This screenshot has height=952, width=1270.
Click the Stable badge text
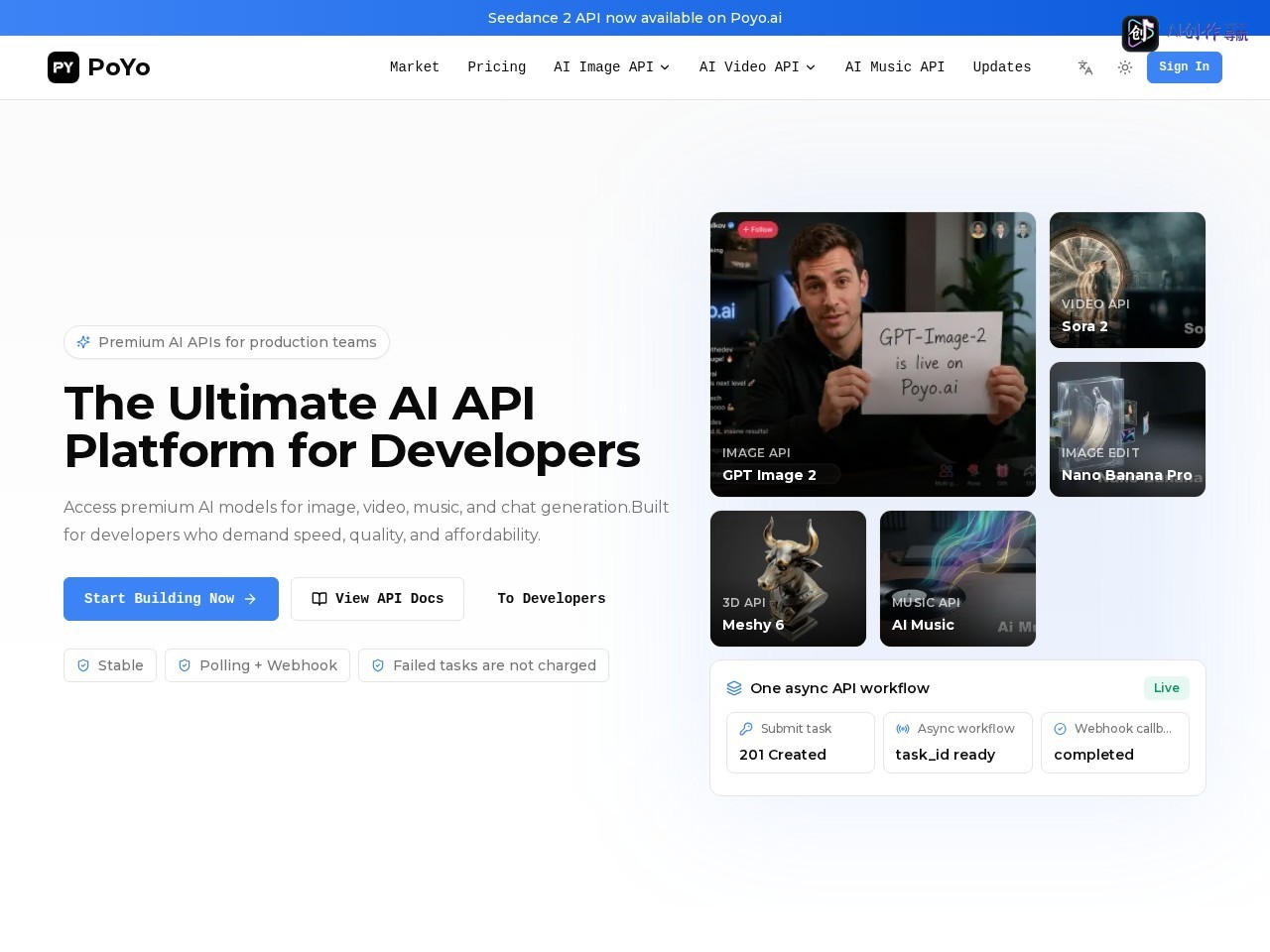pyautogui.click(x=121, y=665)
